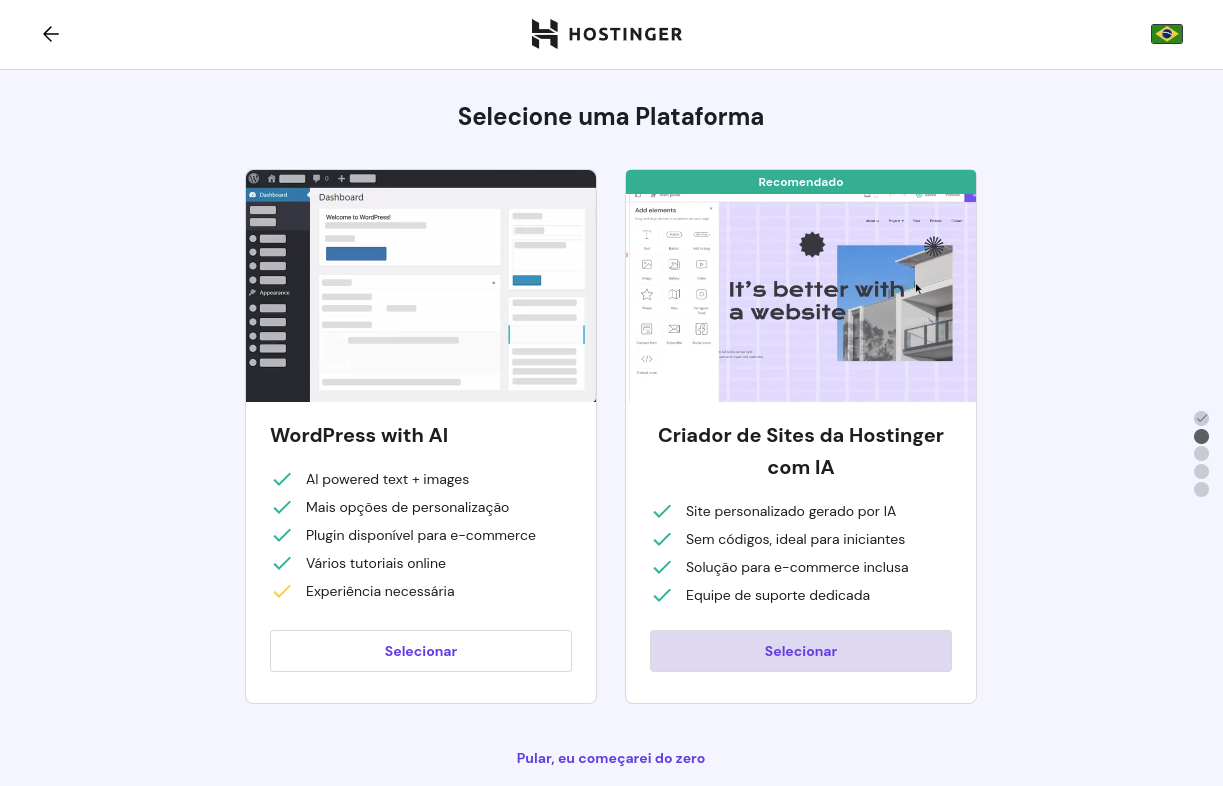Click the last step indicator dot
The image size is (1223, 786).
(x=1202, y=489)
